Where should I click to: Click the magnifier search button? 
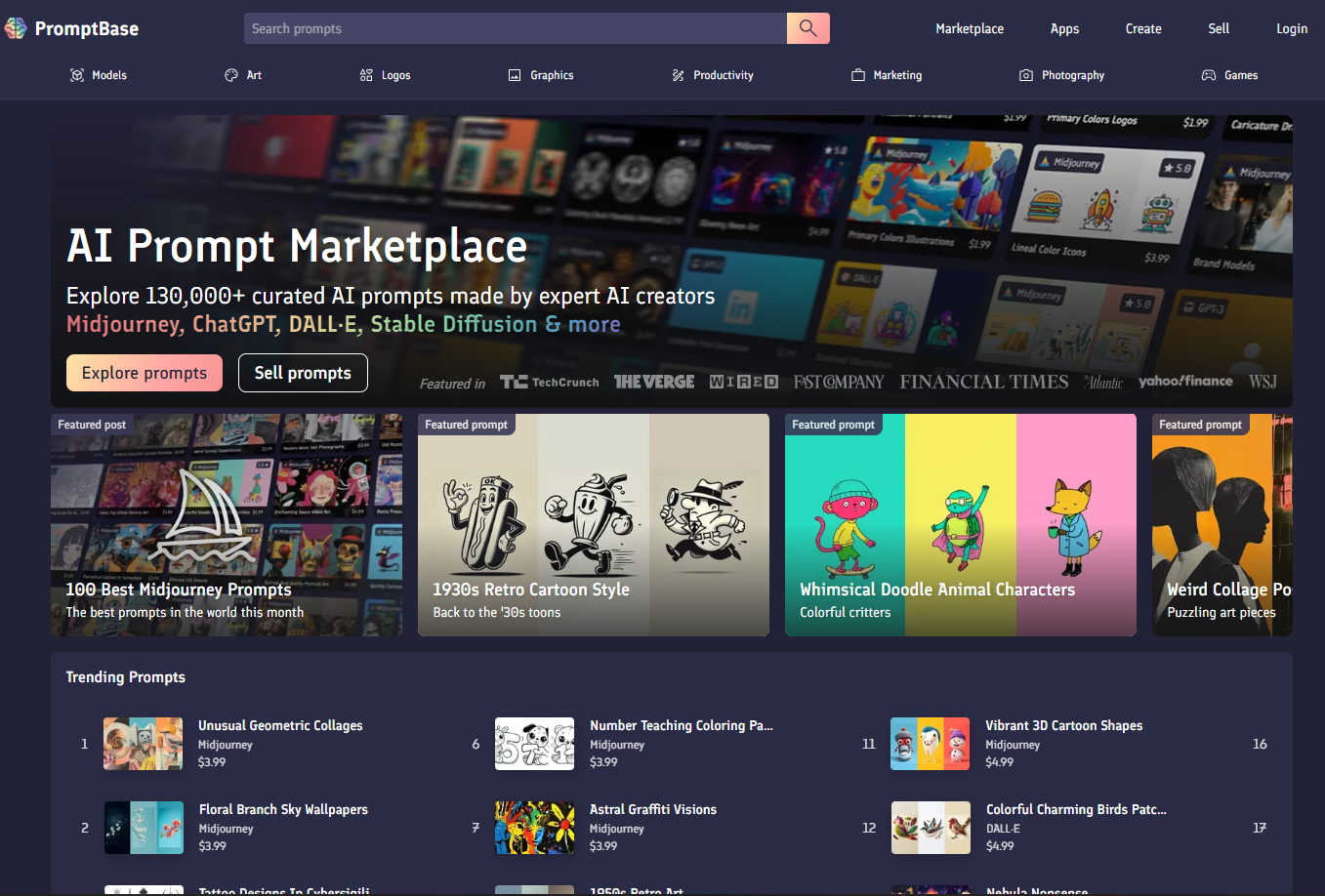coord(808,28)
